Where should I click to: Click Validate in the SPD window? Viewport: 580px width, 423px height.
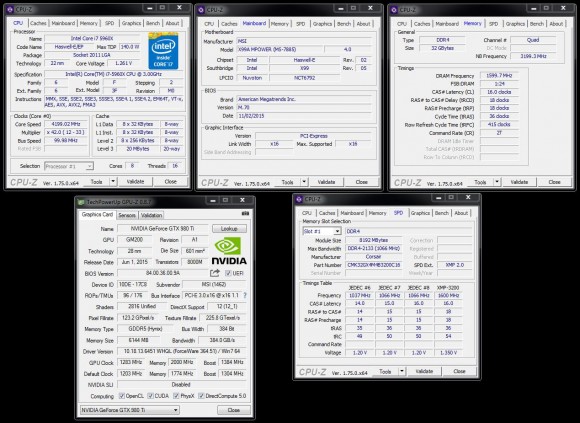(424, 371)
